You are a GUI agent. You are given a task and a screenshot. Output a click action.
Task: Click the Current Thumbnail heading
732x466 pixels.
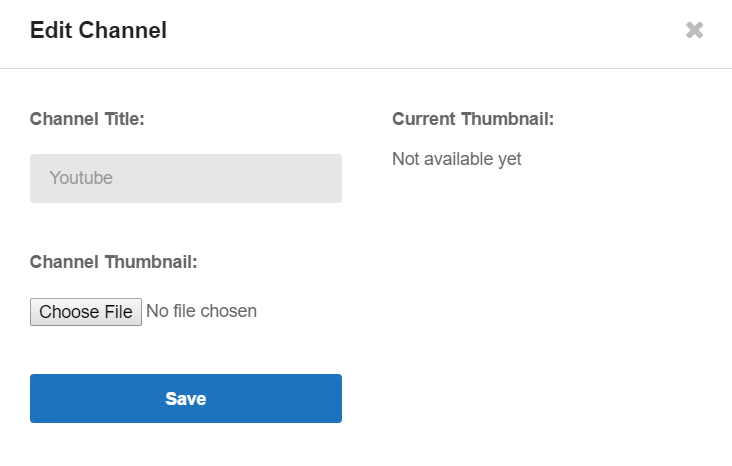473,119
